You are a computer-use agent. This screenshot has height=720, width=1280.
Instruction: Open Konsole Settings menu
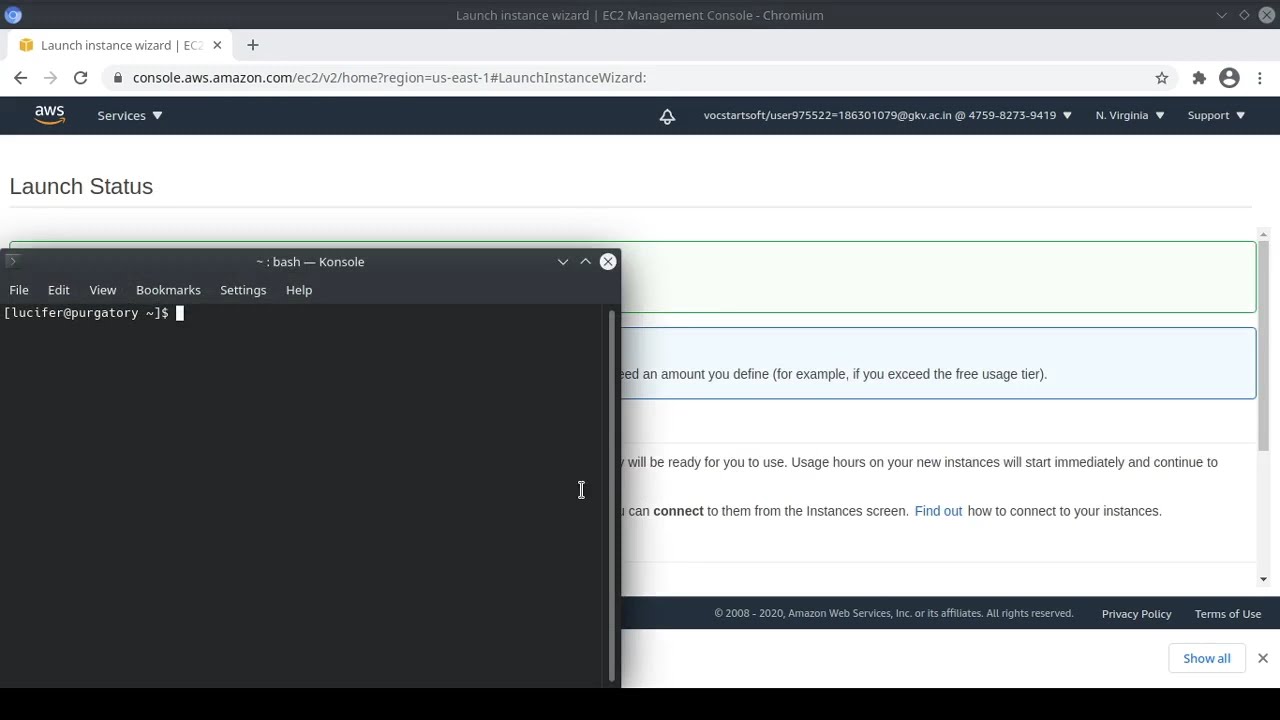point(243,290)
